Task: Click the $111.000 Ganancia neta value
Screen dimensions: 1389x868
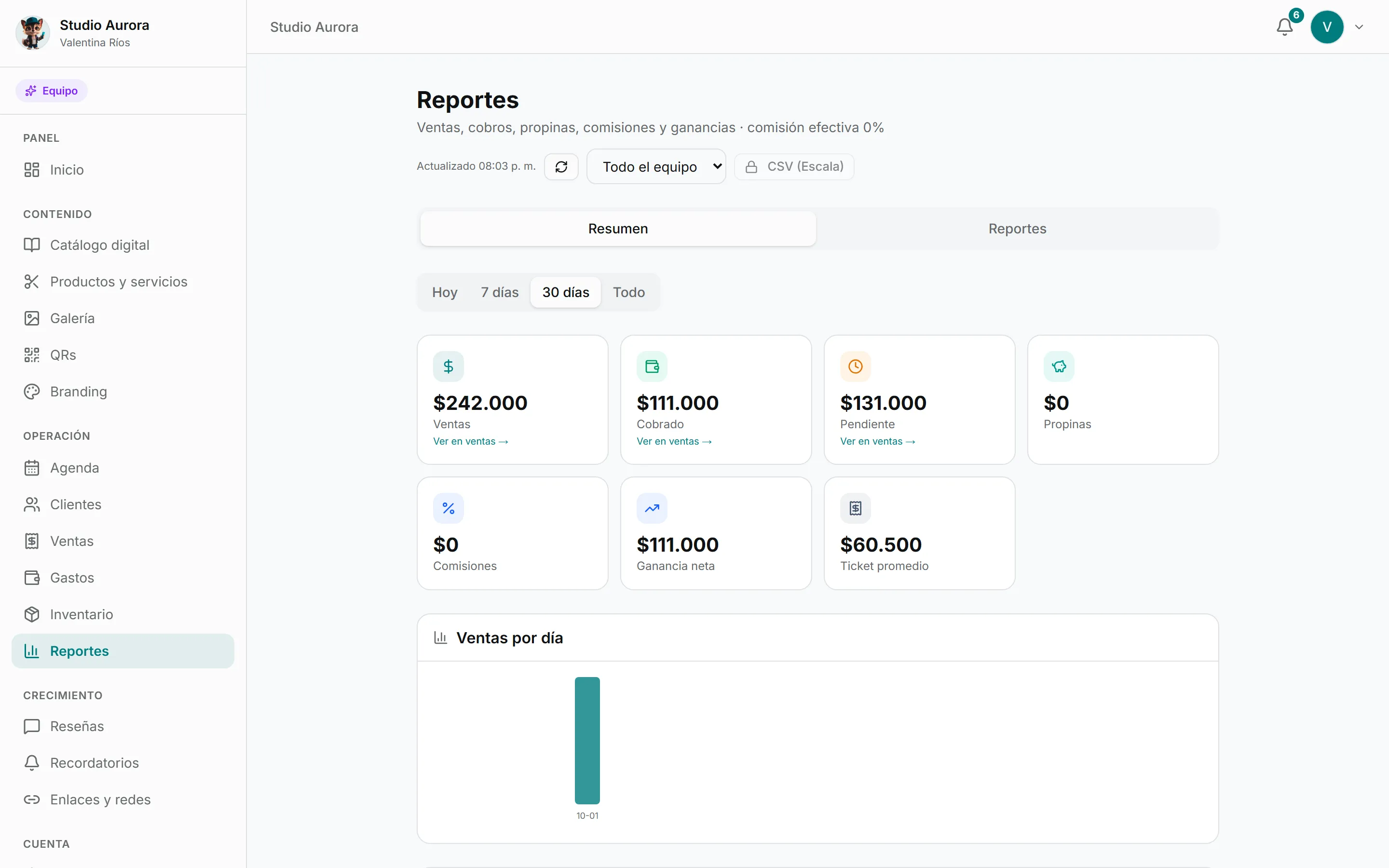Action: pos(677,544)
